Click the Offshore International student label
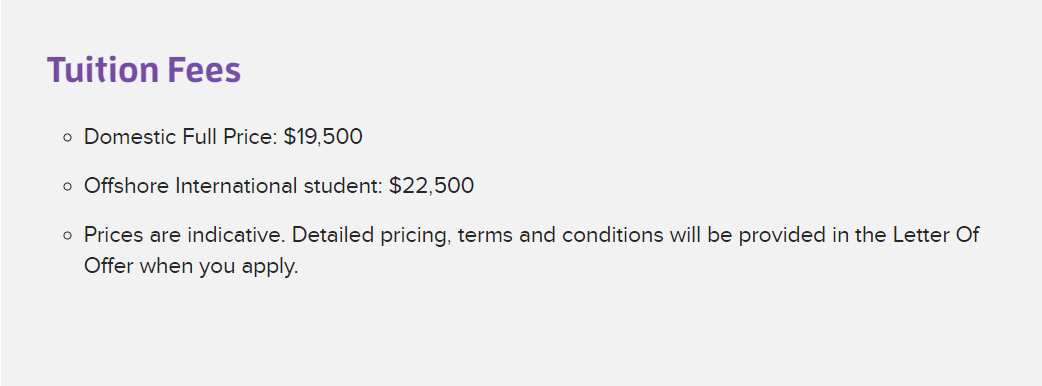The width and height of the screenshot is (1042, 386). coord(233,186)
